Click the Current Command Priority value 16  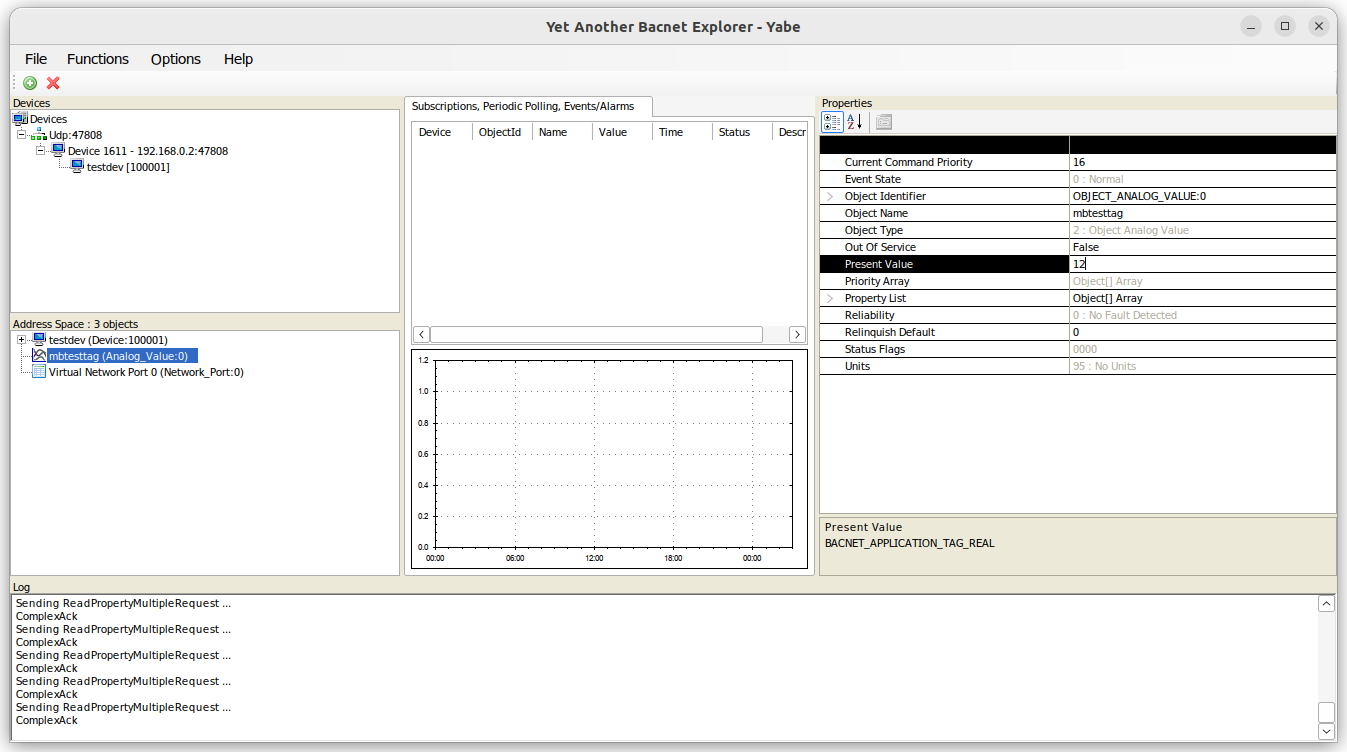(1078, 162)
